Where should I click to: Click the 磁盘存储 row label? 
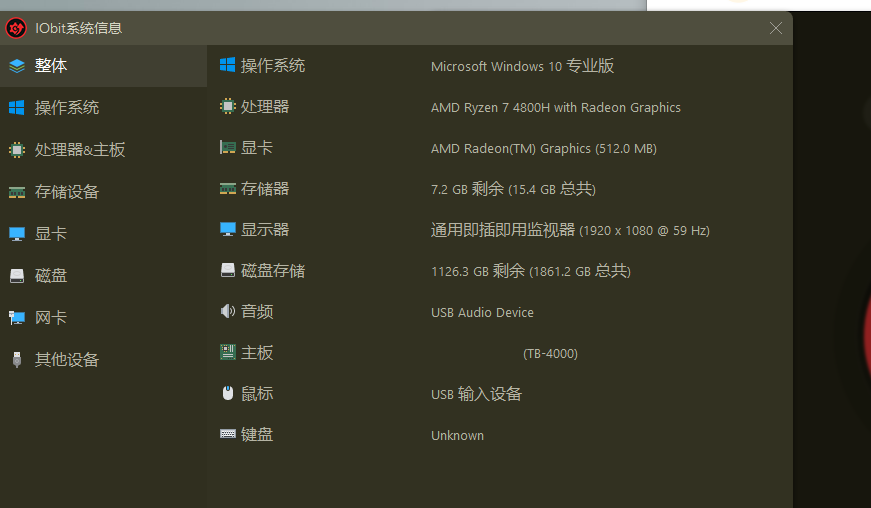point(273,271)
